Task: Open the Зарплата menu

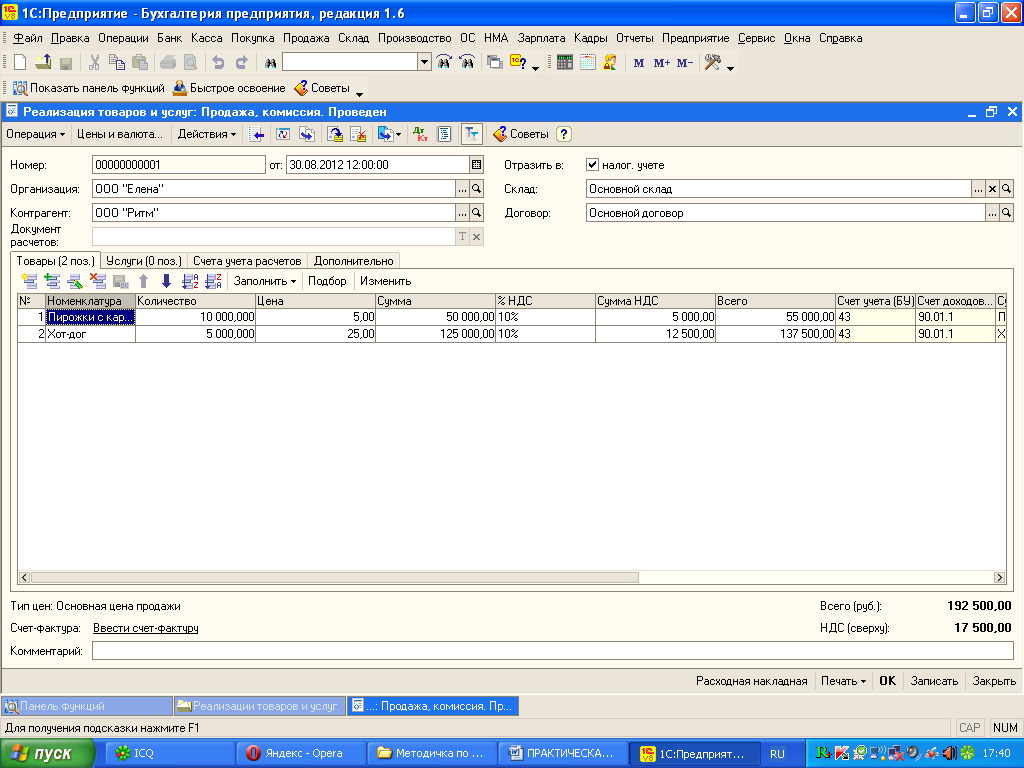Action: coord(541,38)
